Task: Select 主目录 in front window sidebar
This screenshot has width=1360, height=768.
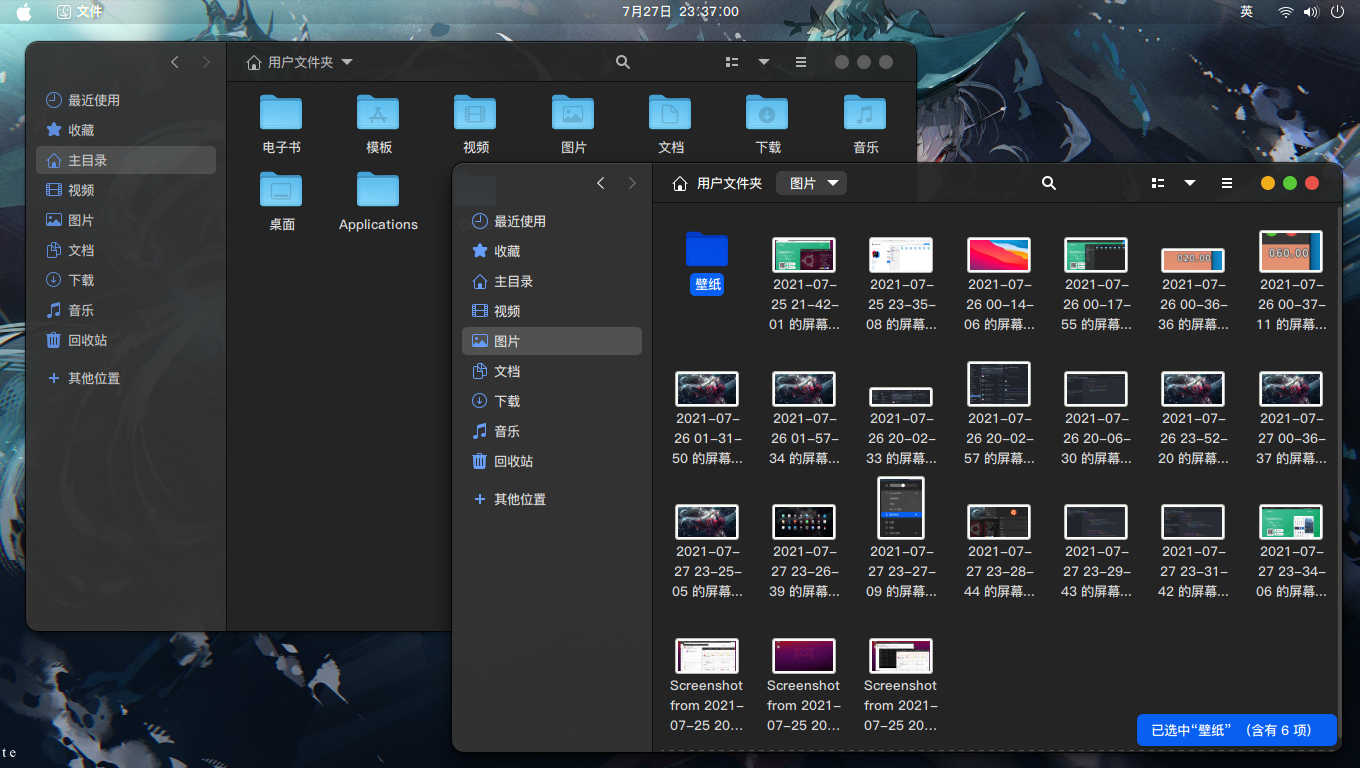Action: coord(552,281)
